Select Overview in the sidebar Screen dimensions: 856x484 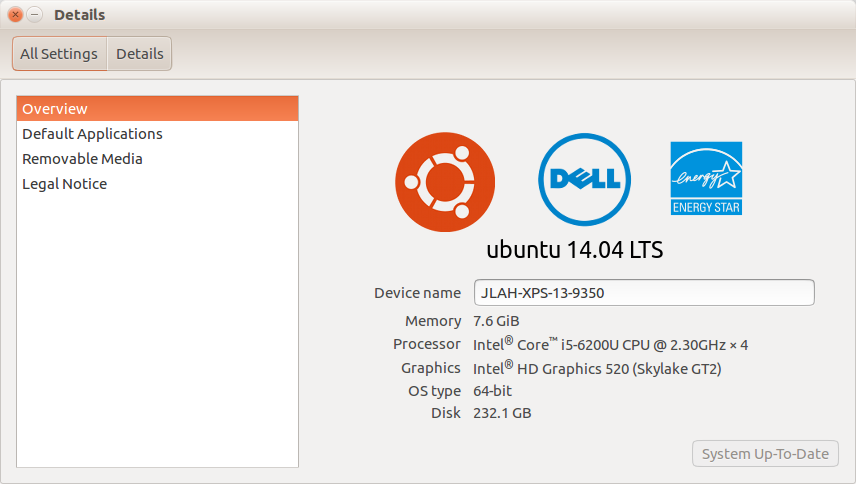(157, 109)
